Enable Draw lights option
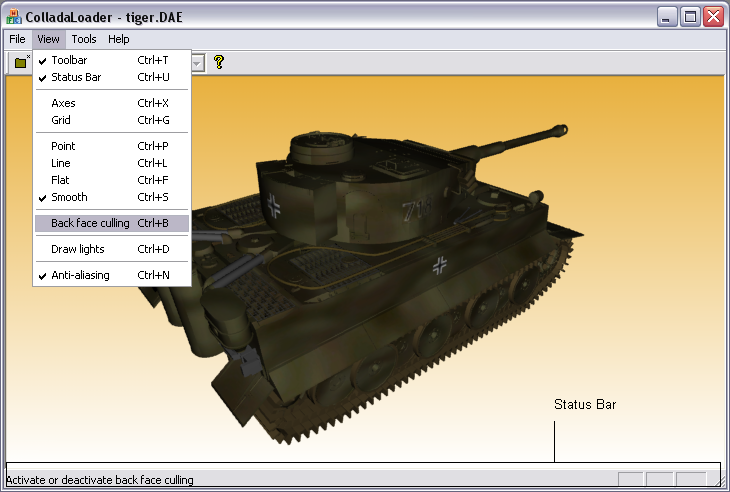 112,249
